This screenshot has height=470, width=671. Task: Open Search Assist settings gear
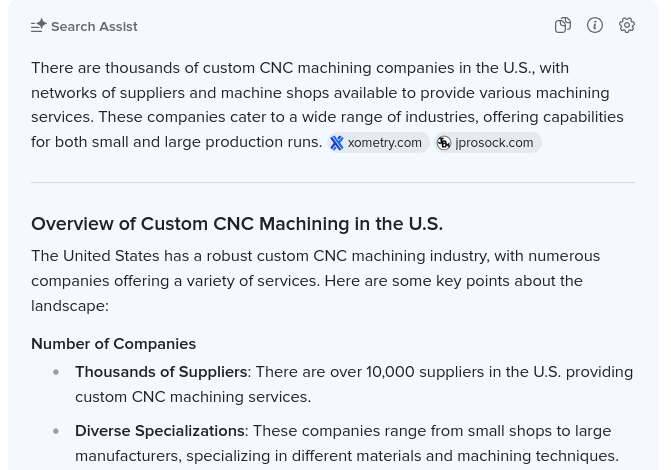[x=627, y=26]
